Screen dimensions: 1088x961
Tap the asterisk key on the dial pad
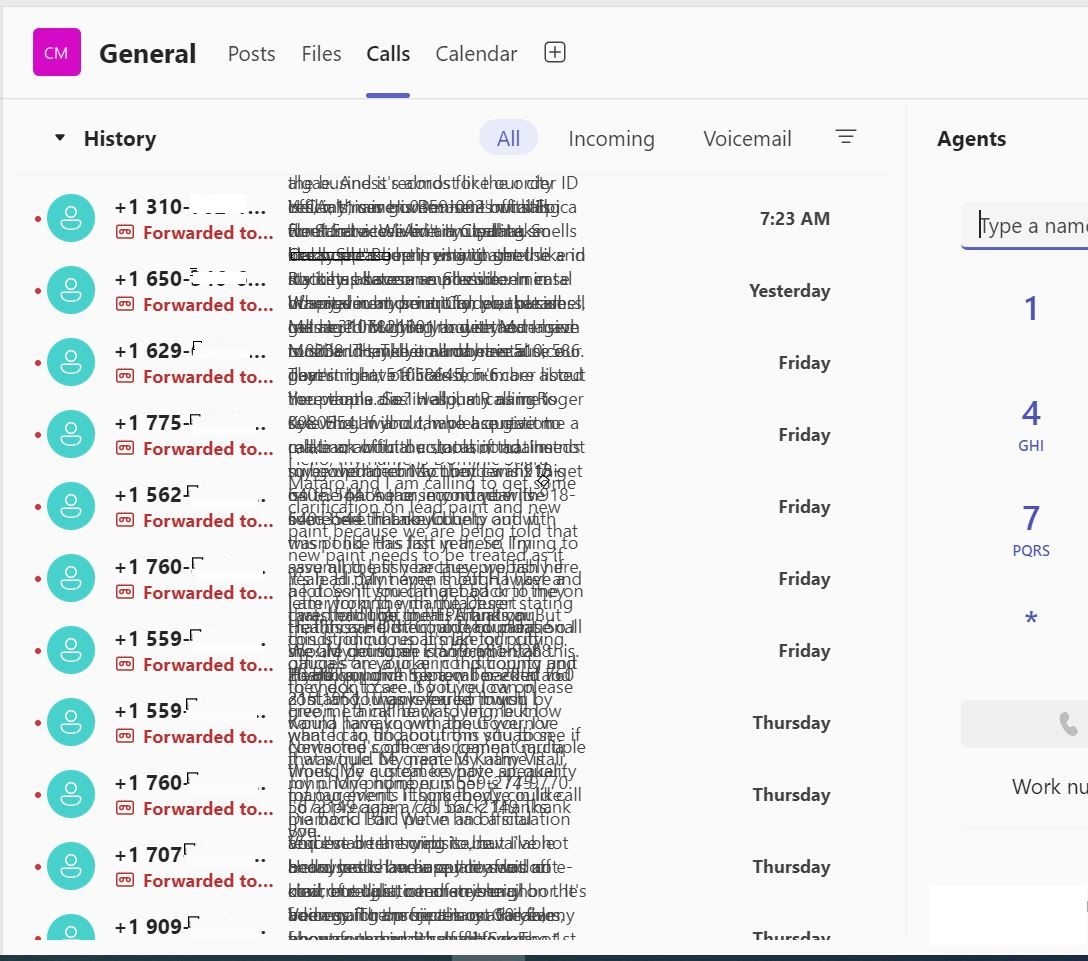[x=1031, y=618]
